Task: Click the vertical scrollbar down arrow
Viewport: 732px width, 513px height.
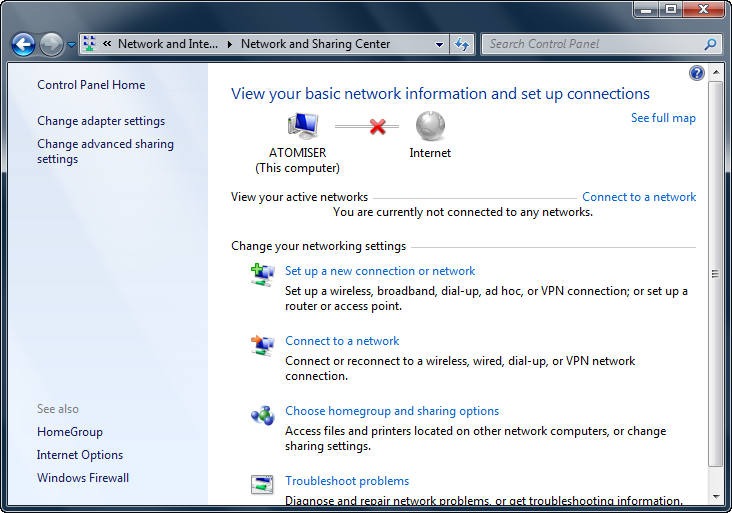Action: point(715,496)
